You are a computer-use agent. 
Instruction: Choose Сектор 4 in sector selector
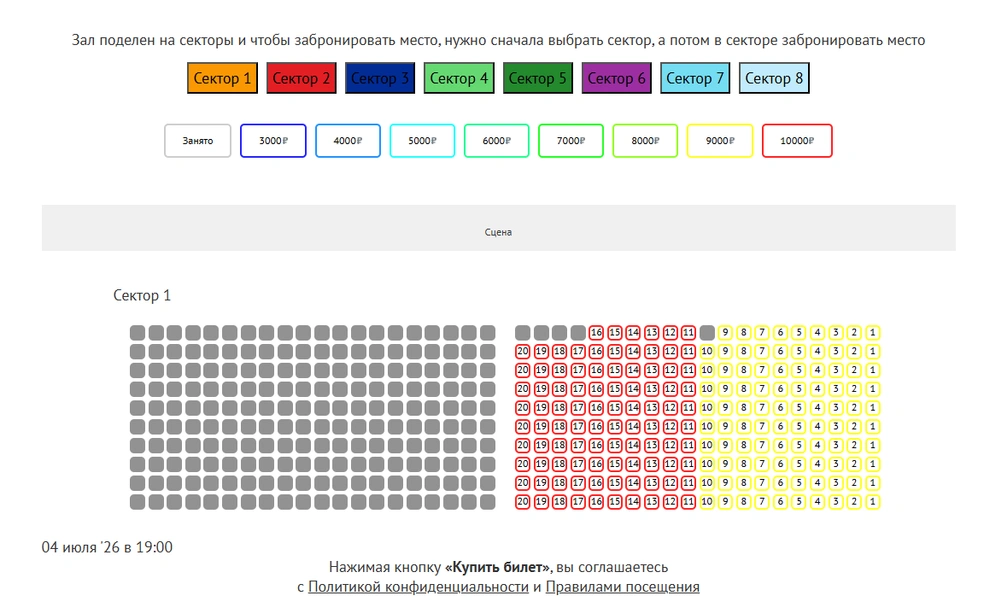(459, 78)
